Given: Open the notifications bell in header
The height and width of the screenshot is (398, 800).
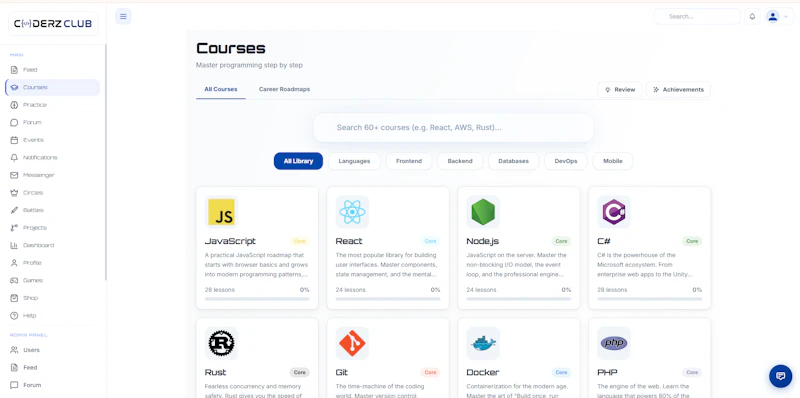Looking at the screenshot, I should coord(752,16).
